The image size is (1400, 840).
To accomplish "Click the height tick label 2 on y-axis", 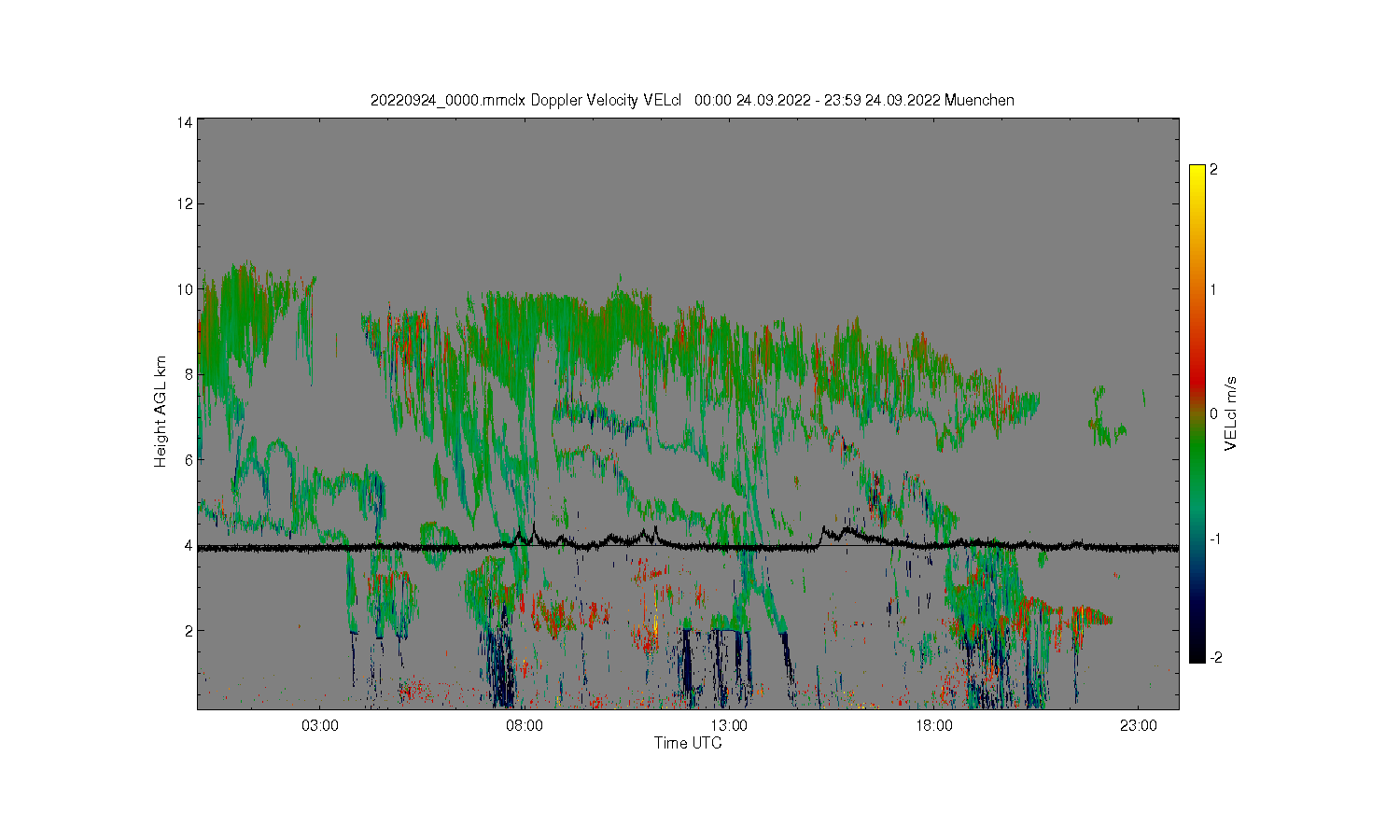I will (189, 631).
